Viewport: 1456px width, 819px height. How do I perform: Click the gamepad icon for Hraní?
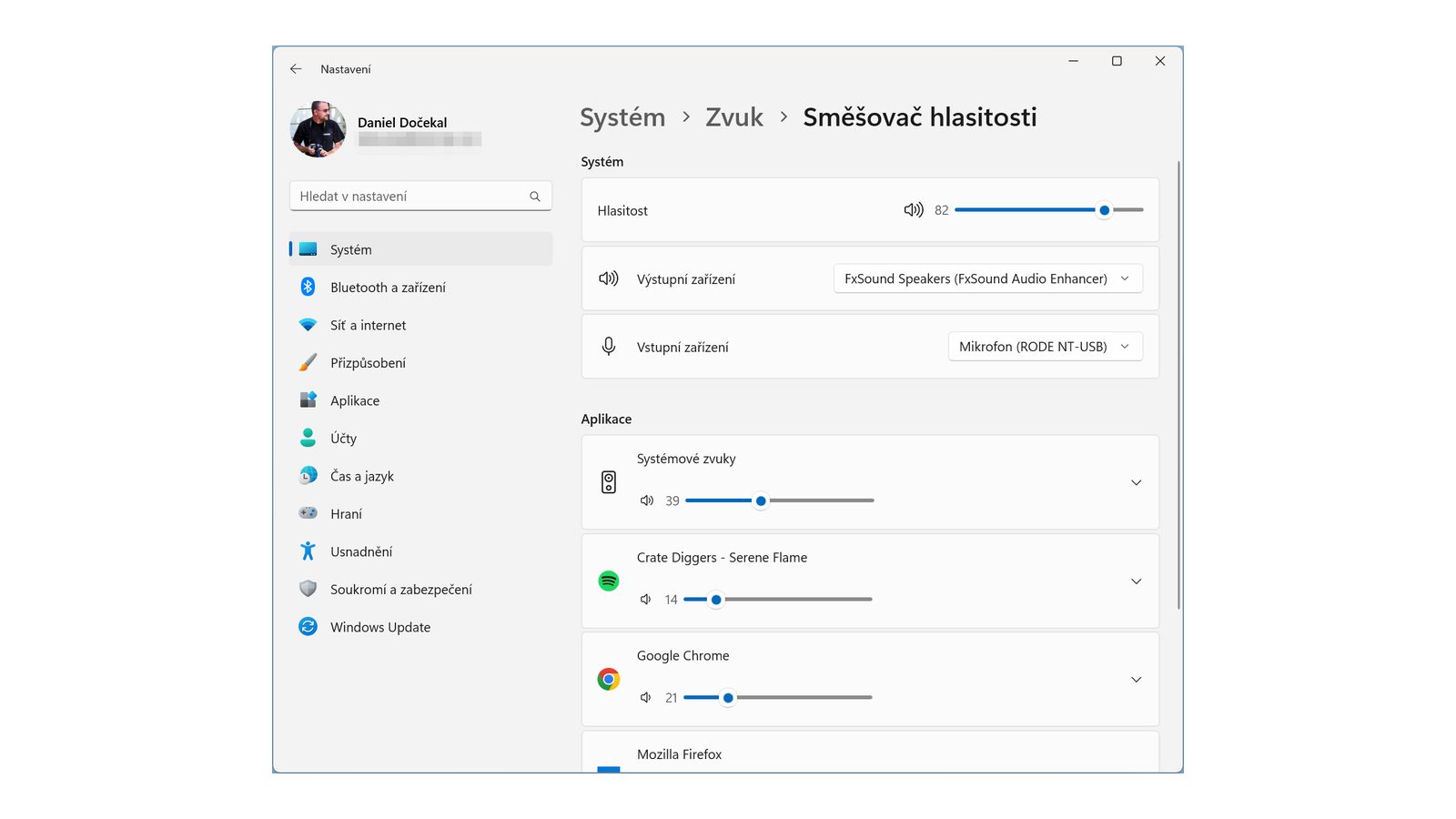(x=308, y=513)
